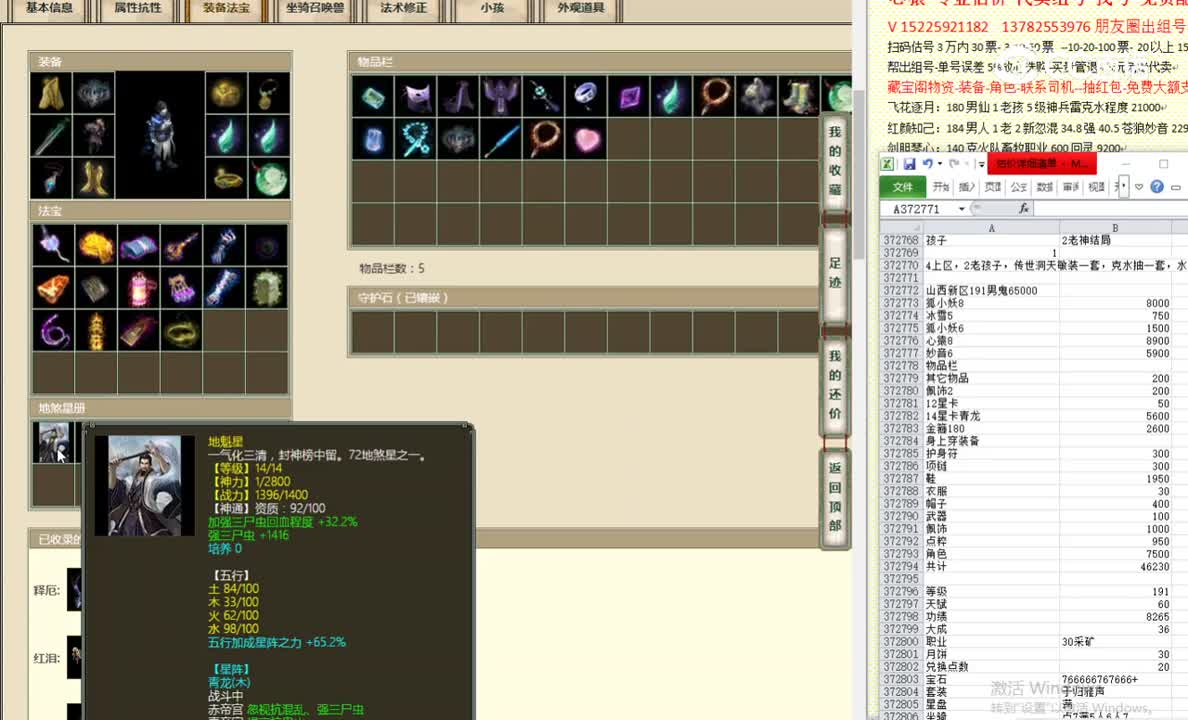Select the blue sword in the inventory grid
Screen dimensions: 1188x720
pos(501,139)
